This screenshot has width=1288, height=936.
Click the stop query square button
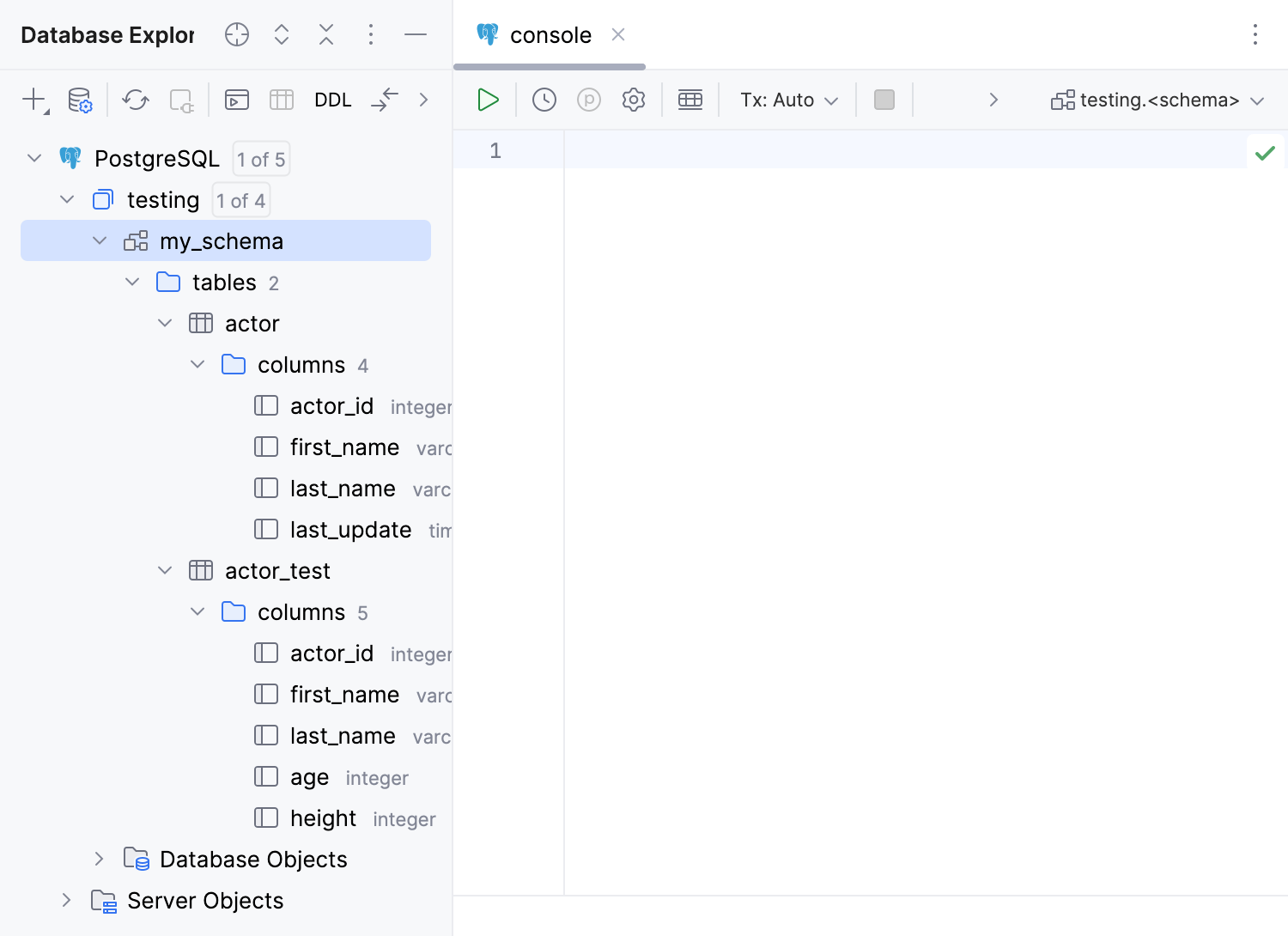[884, 100]
